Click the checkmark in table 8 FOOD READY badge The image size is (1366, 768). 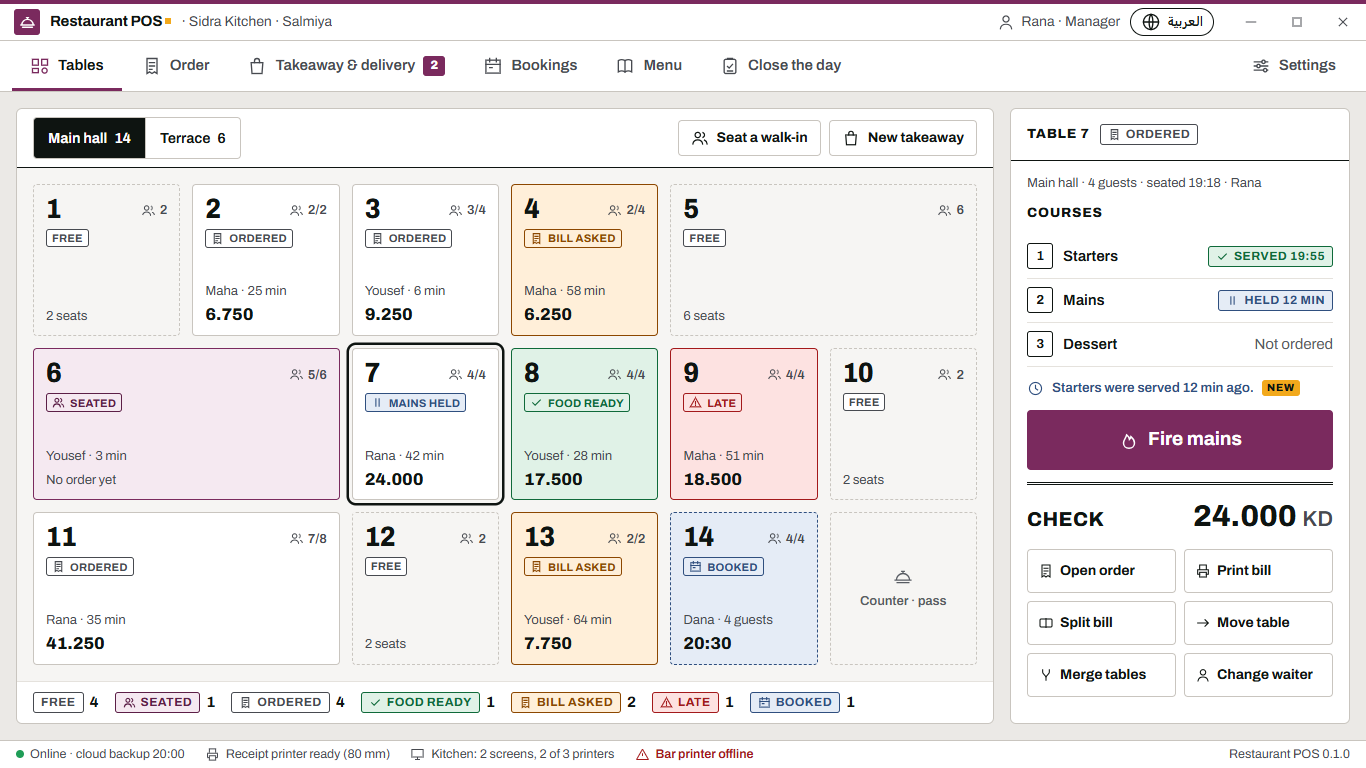(x=536, y=403)
